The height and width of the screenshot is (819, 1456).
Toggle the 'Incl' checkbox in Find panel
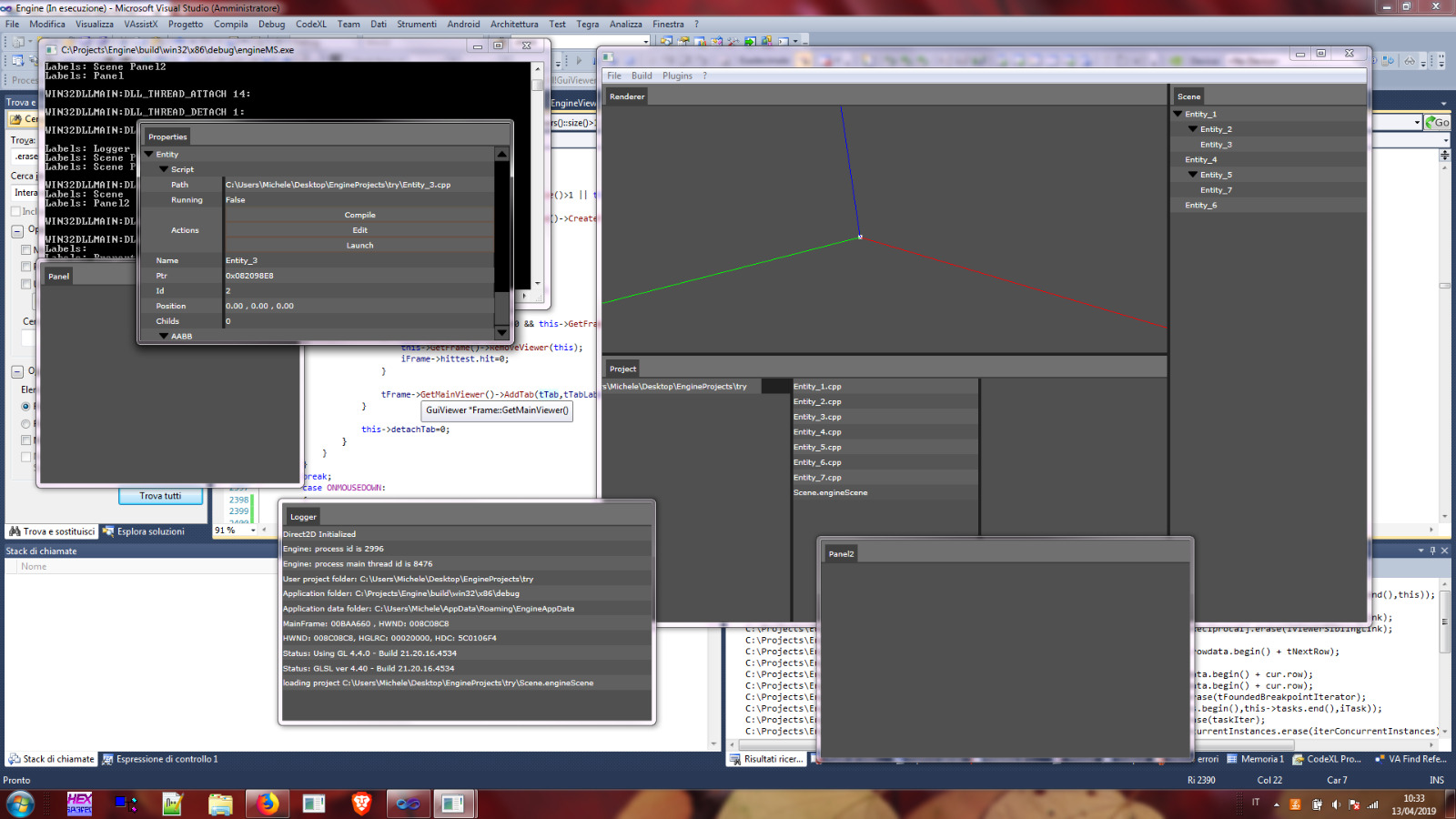[15, 211]
